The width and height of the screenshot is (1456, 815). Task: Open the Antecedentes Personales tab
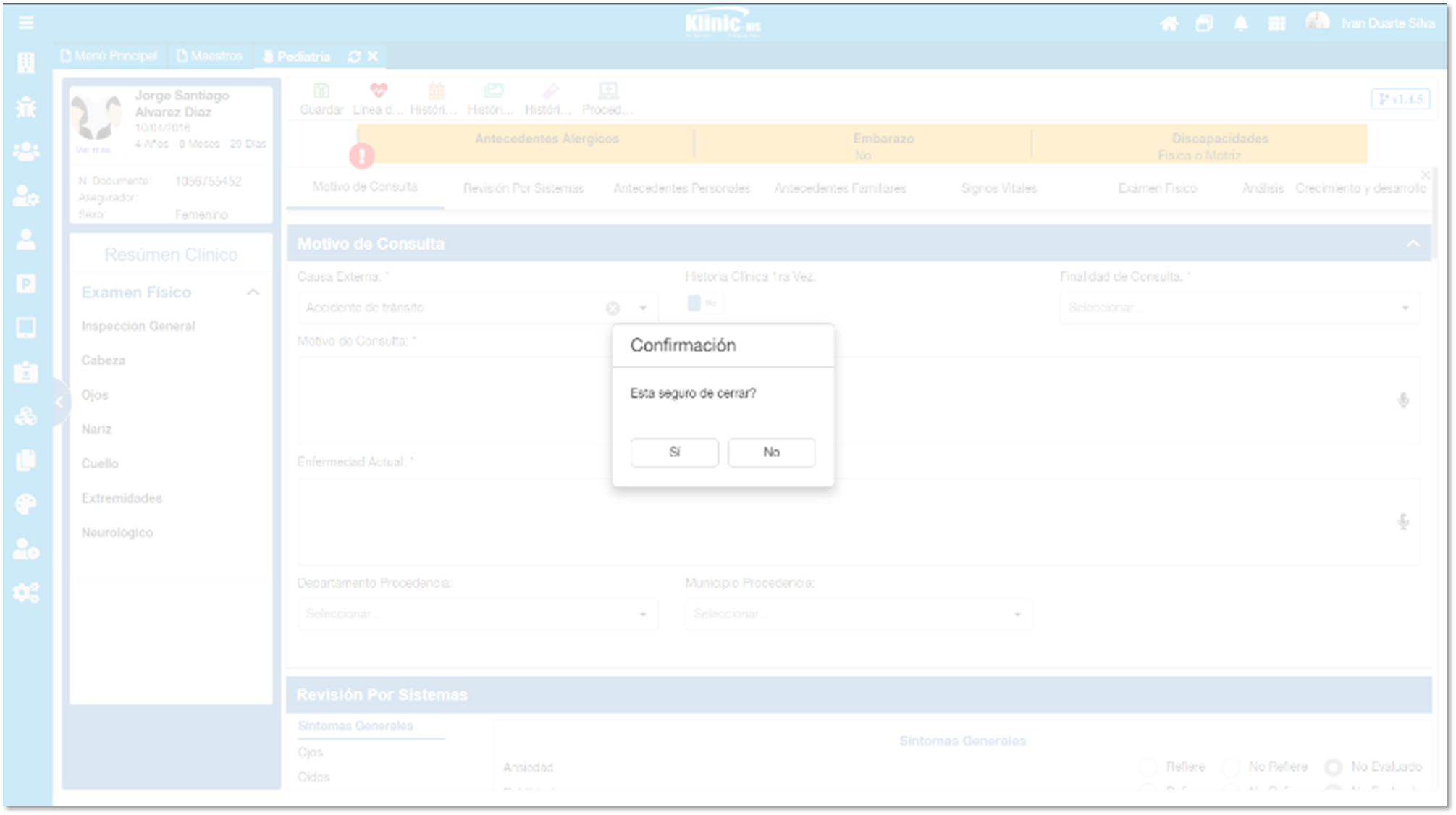[x=681, y=188]
